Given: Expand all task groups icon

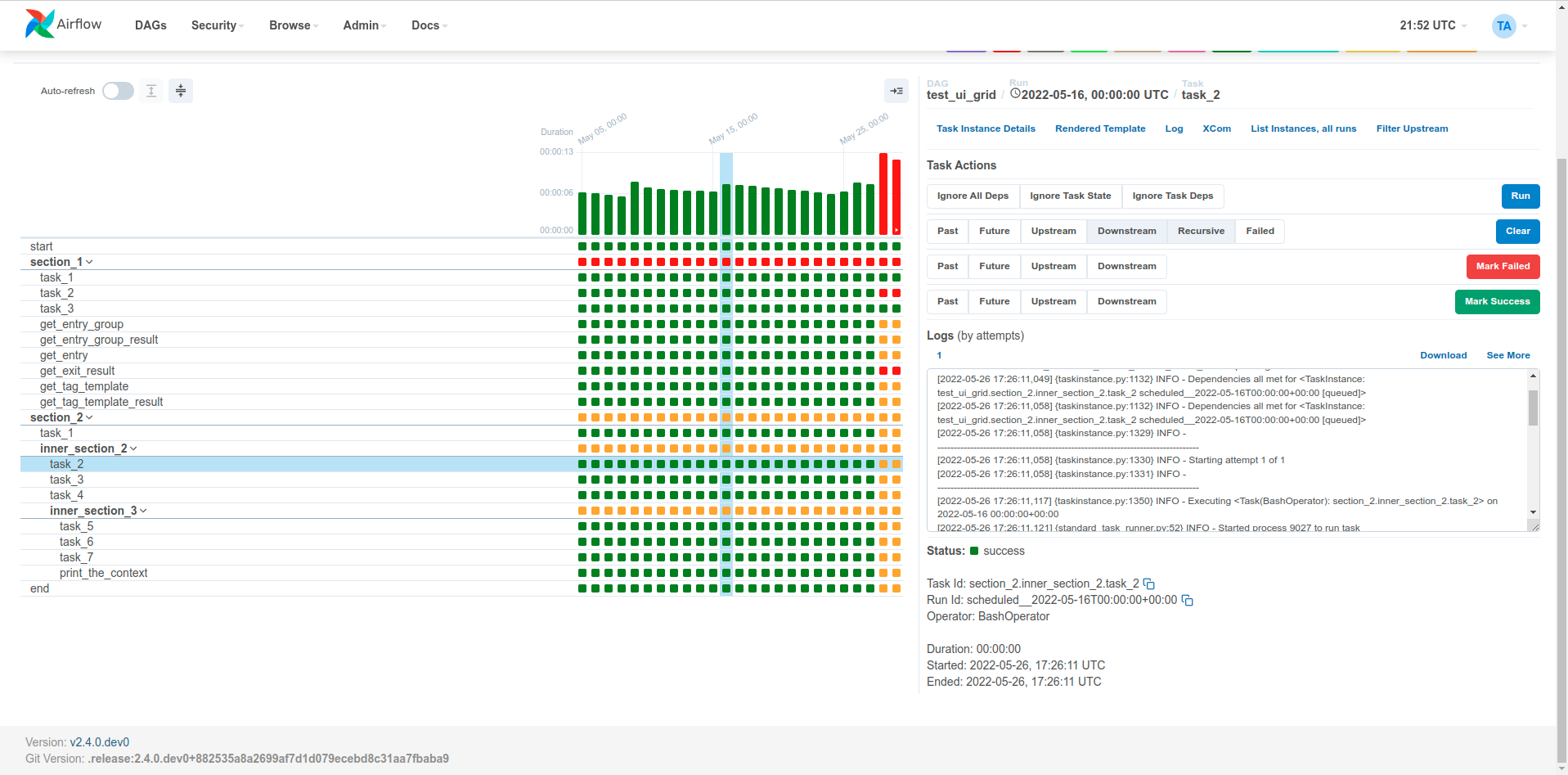Looking at the screenshot, I should (151, 91).
